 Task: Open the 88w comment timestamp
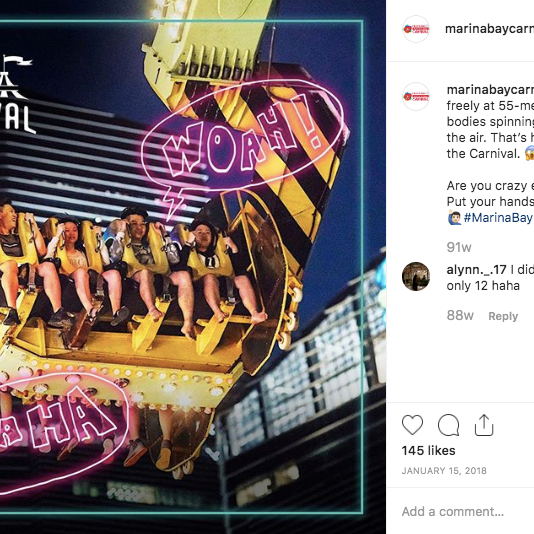[460, 316]
